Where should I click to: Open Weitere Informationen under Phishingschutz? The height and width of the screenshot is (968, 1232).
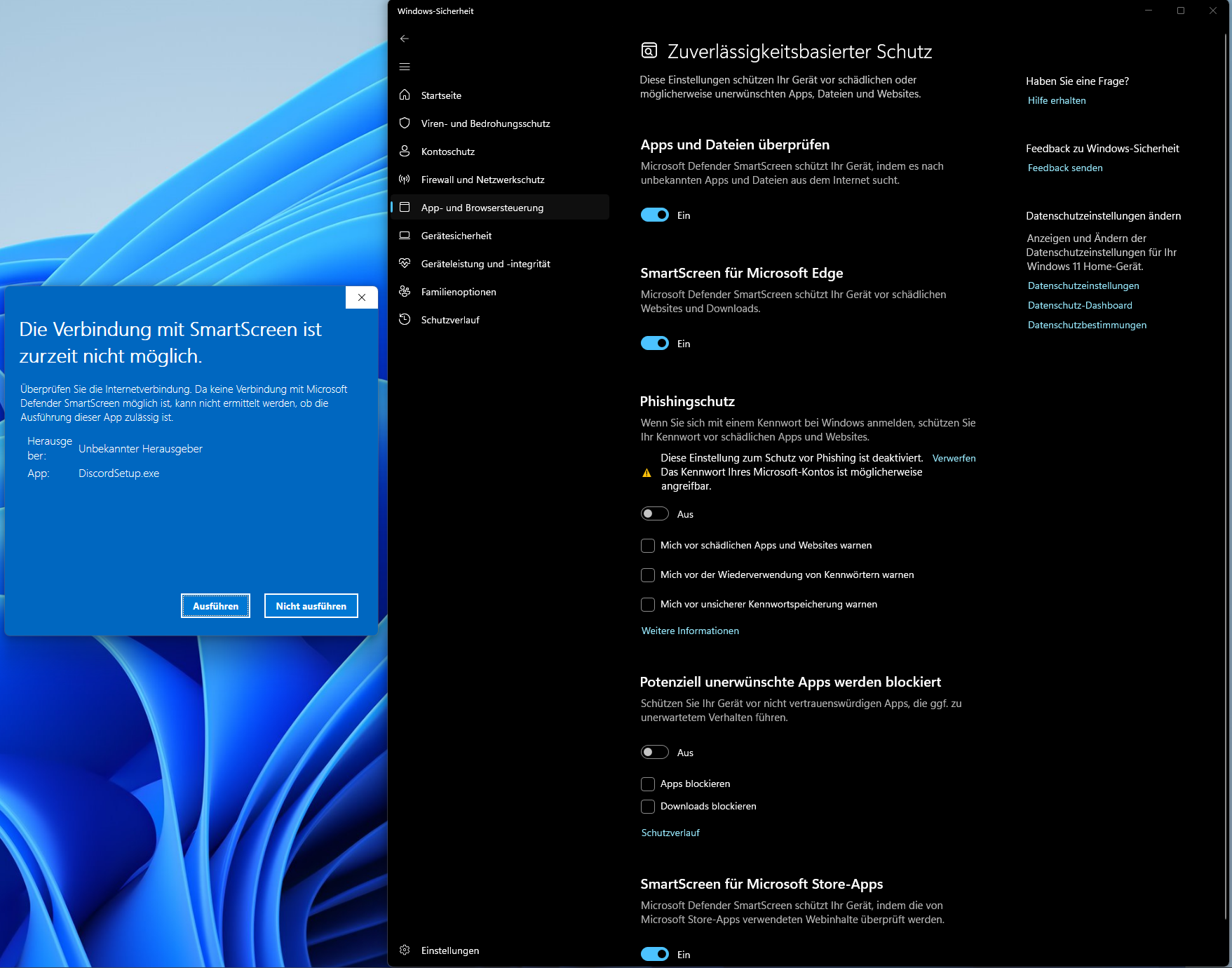click(x=690, y=631)
